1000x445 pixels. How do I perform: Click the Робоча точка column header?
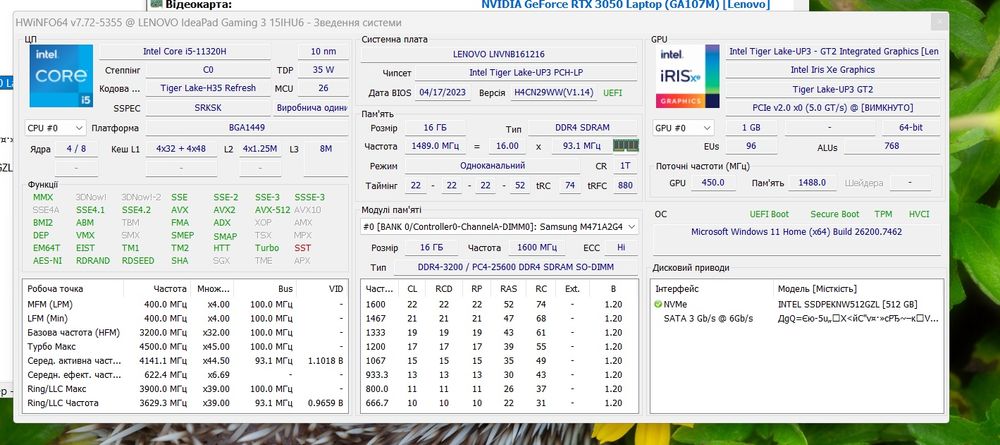pyautogui.click(x=73, y=289)
